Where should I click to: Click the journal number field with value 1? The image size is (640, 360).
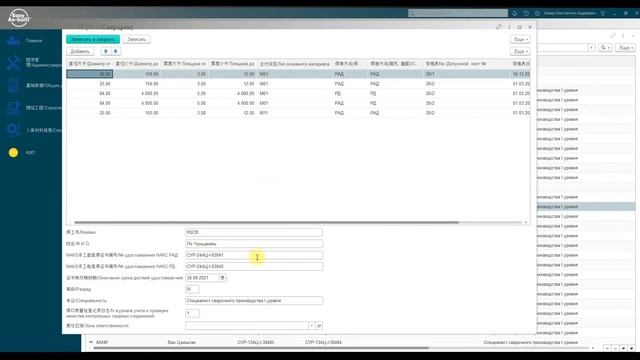[x=192, y=313]
